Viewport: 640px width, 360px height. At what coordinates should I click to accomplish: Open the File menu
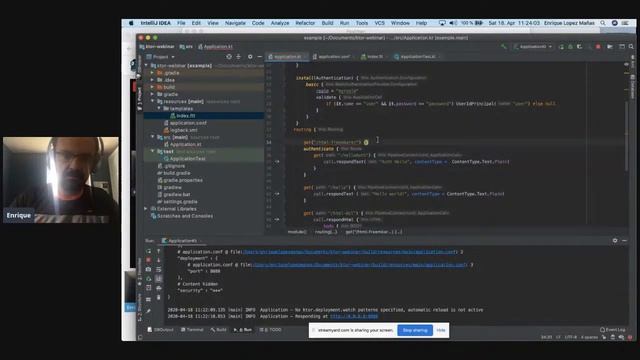[x=181, y=23]
